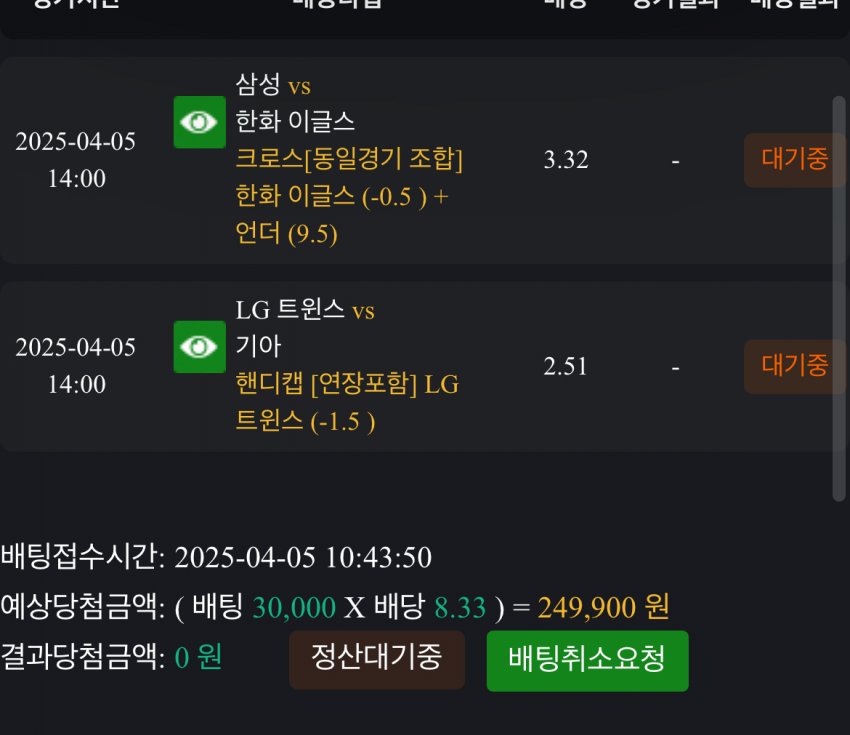Select the 대기중 badge on the LG 트윈스 row
This screenshot has width=850, height=735.
(794, 366)
